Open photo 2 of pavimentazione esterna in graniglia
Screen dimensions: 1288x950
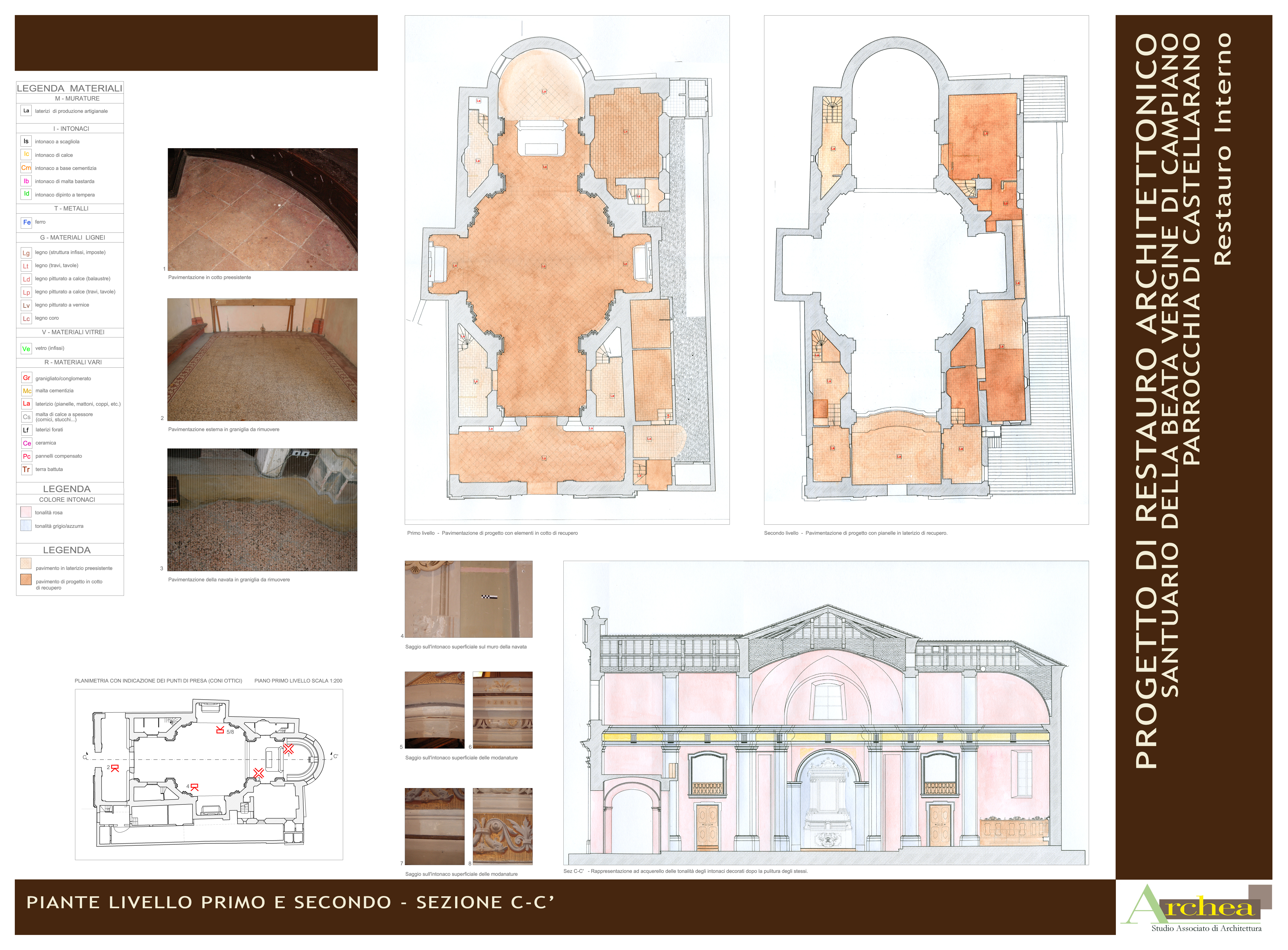(262, 359)
